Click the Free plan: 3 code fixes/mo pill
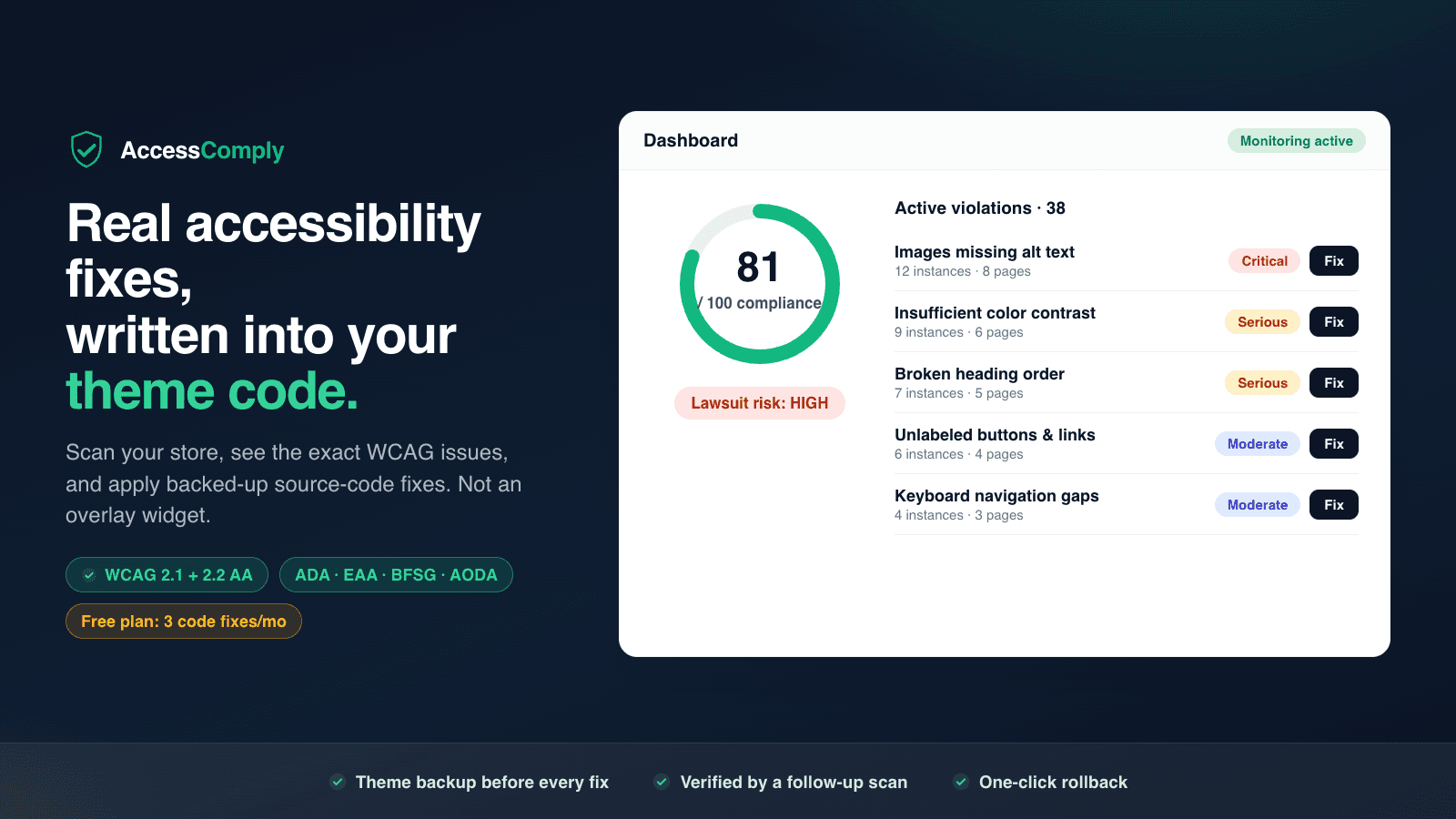The image size is (1456, 819). [184, 622]
